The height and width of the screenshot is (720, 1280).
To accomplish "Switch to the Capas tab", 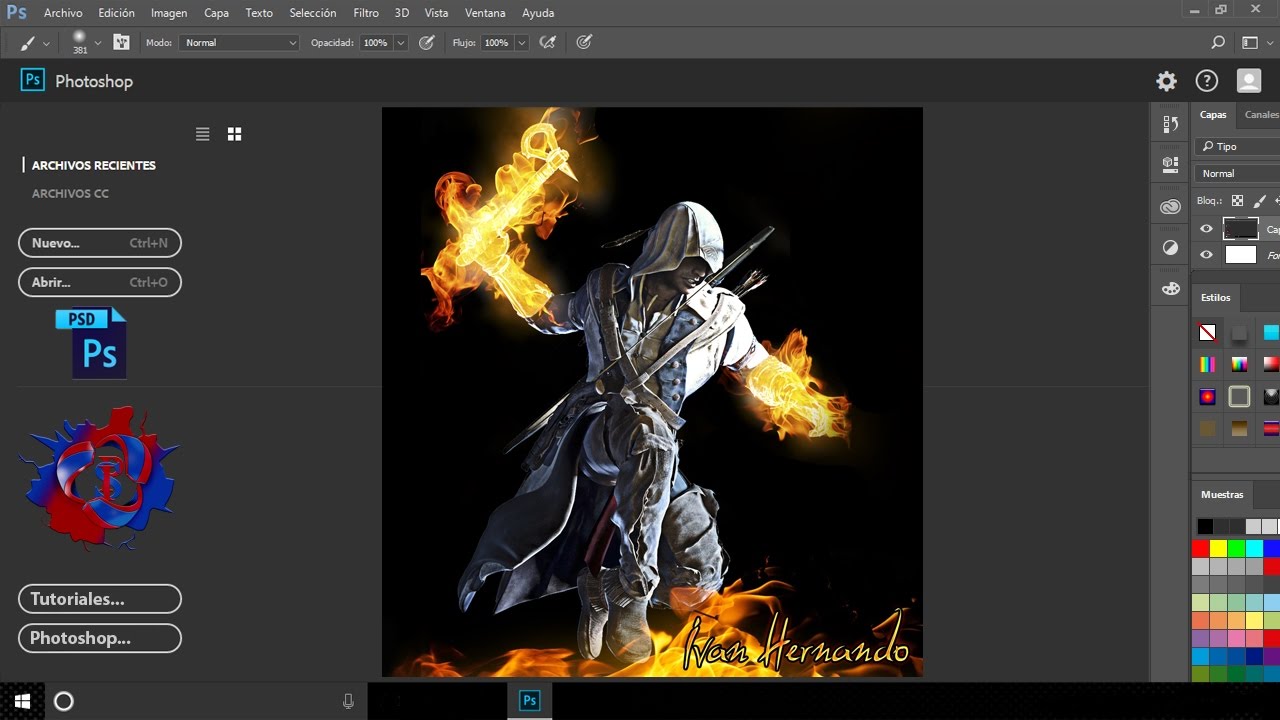I will pyautogui.click(x=1213, y=115).
